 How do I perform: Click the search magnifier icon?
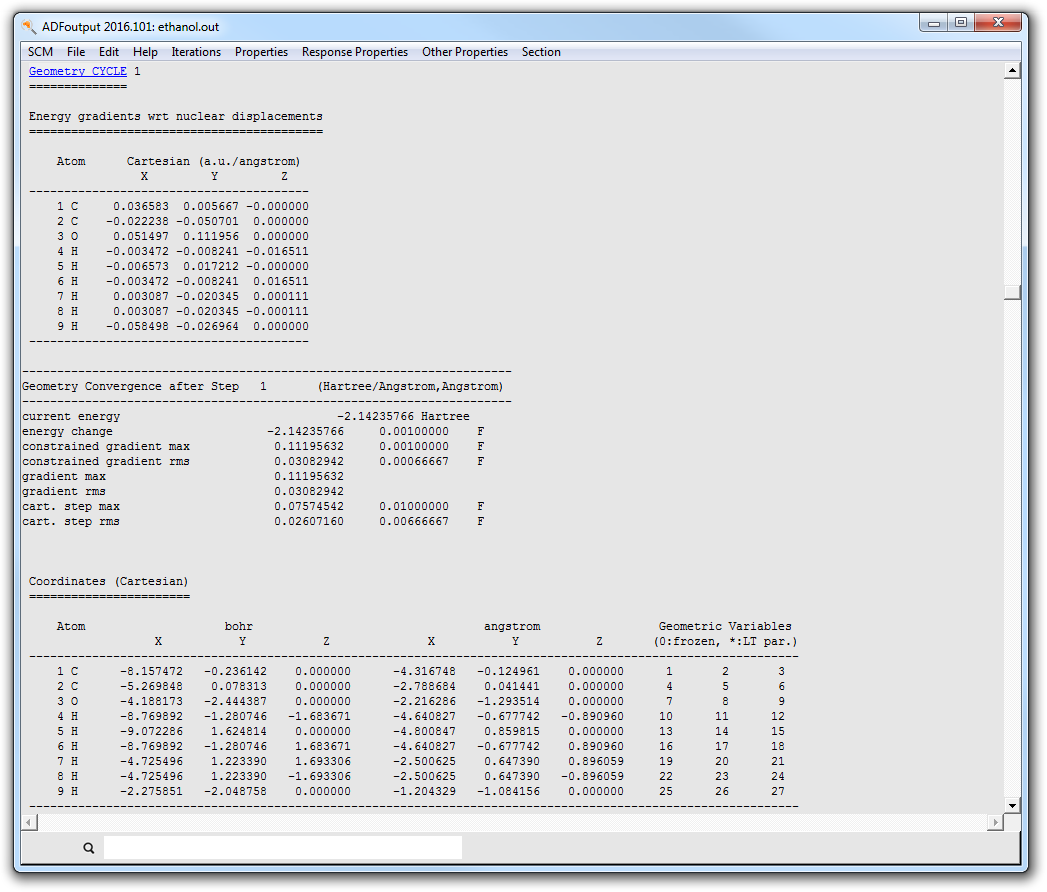click(89, 848)
